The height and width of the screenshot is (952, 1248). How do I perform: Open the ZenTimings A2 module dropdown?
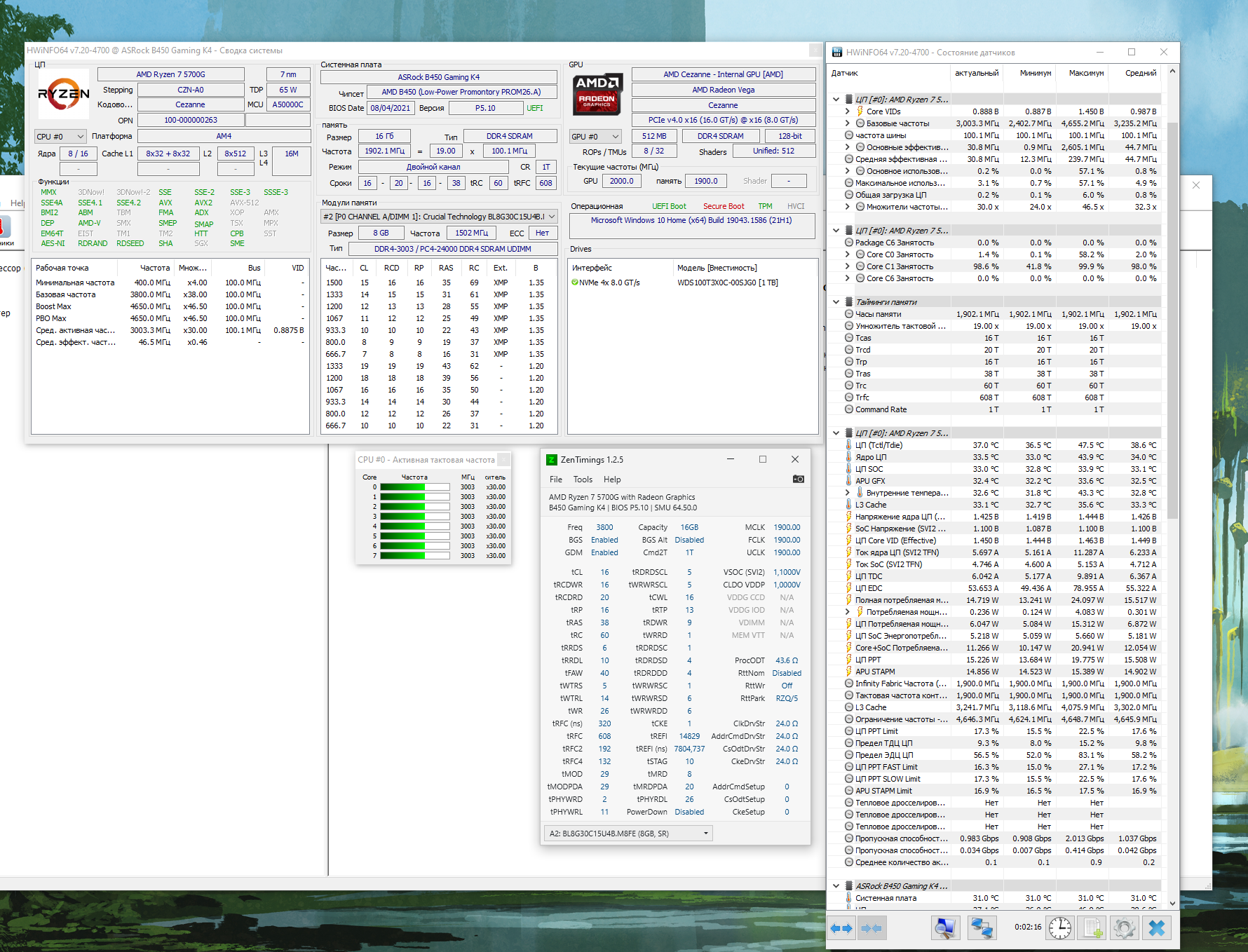pyautogui.click(x=628, y=834)
